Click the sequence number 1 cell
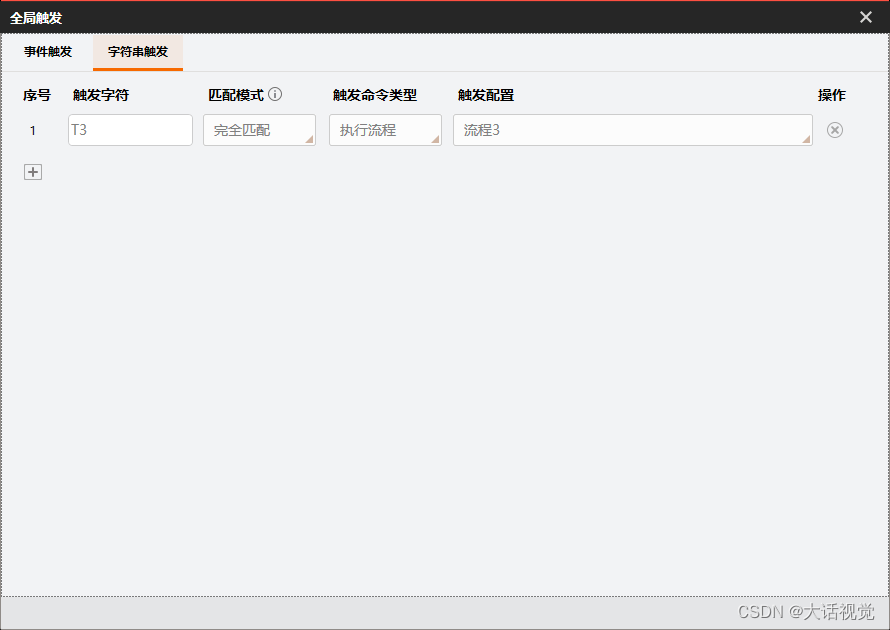The height and width of the screenshot is (630, 890). [33, 131]
